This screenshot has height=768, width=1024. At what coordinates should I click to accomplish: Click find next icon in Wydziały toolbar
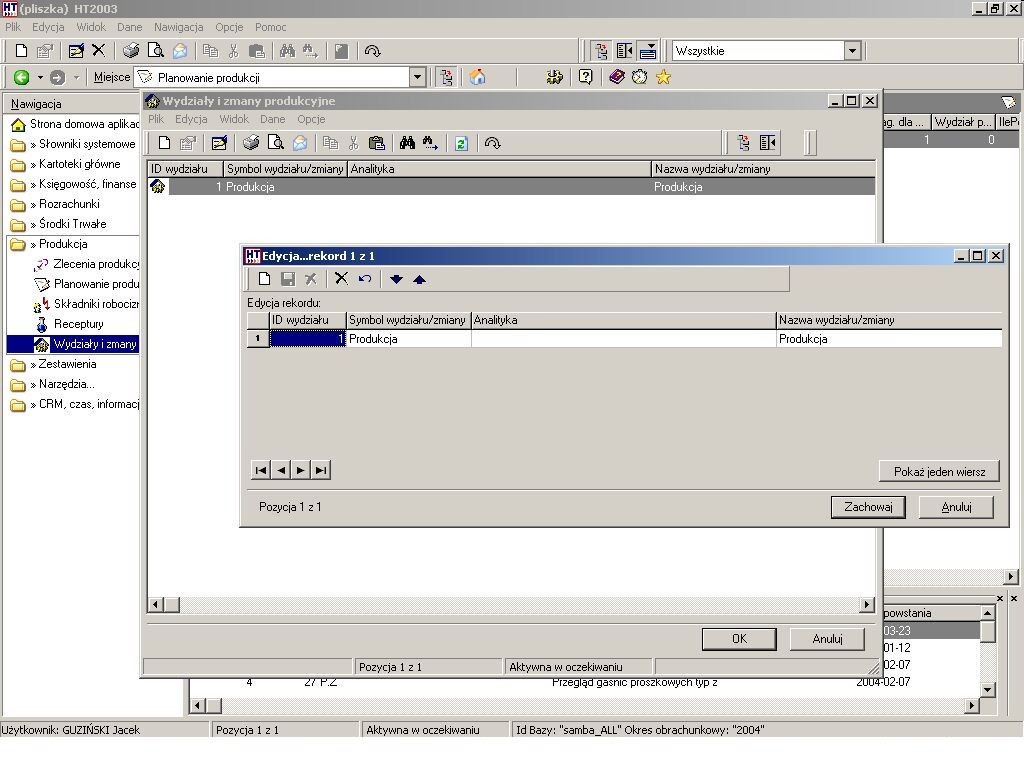pos(430,143)
